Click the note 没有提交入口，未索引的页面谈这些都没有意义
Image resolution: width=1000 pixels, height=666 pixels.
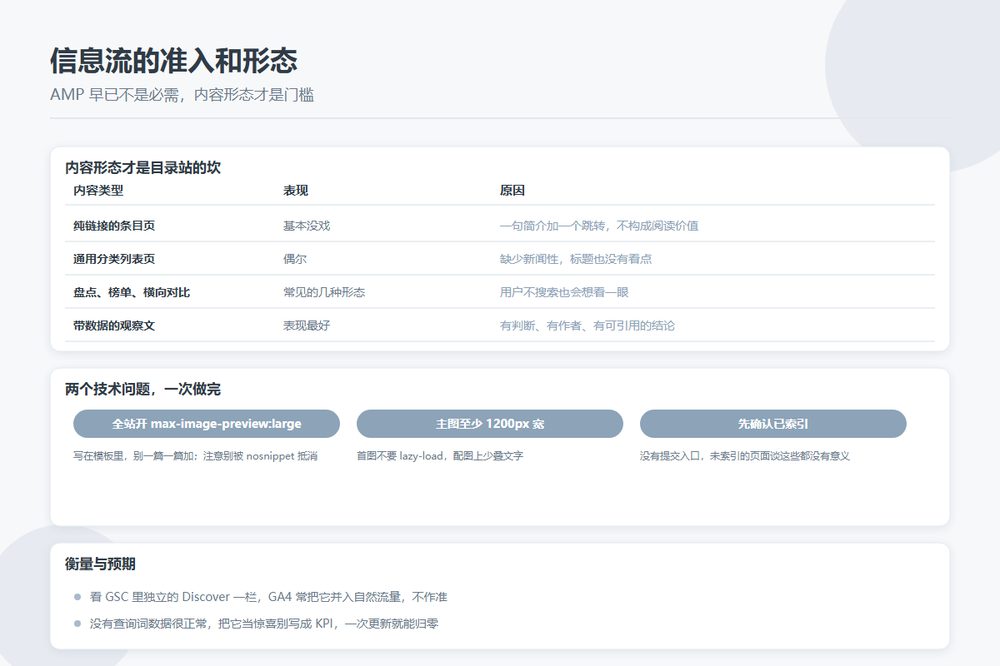coord(744,456)
